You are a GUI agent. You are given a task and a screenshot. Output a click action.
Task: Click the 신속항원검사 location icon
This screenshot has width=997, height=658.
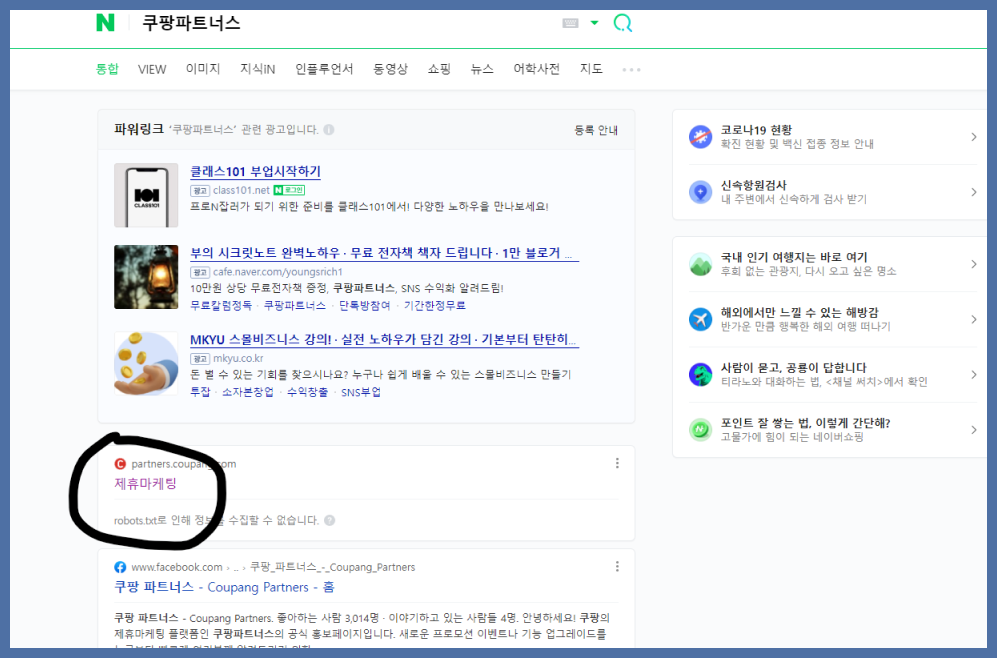tap(701, 192)
